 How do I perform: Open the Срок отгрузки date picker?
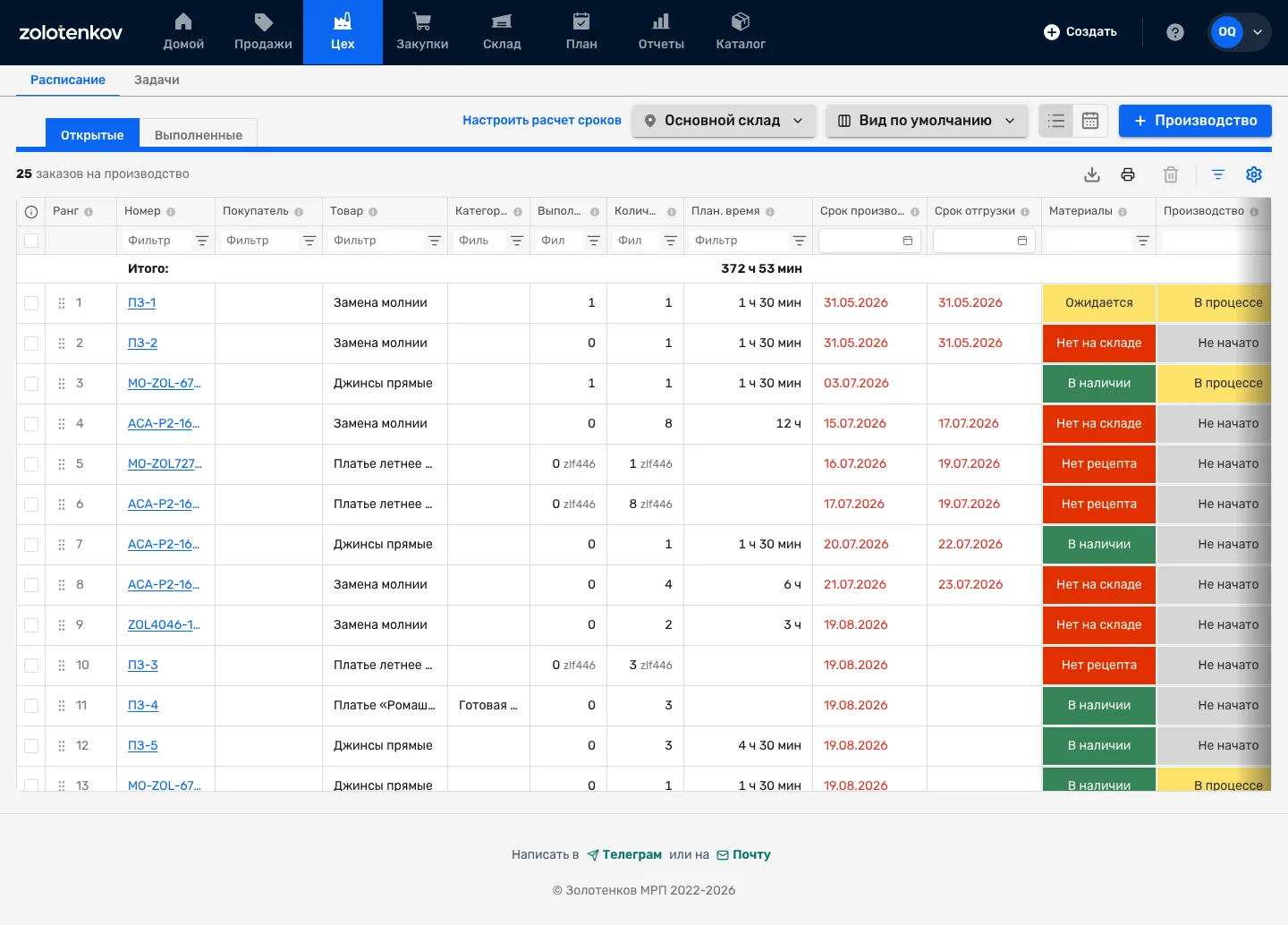985,241
